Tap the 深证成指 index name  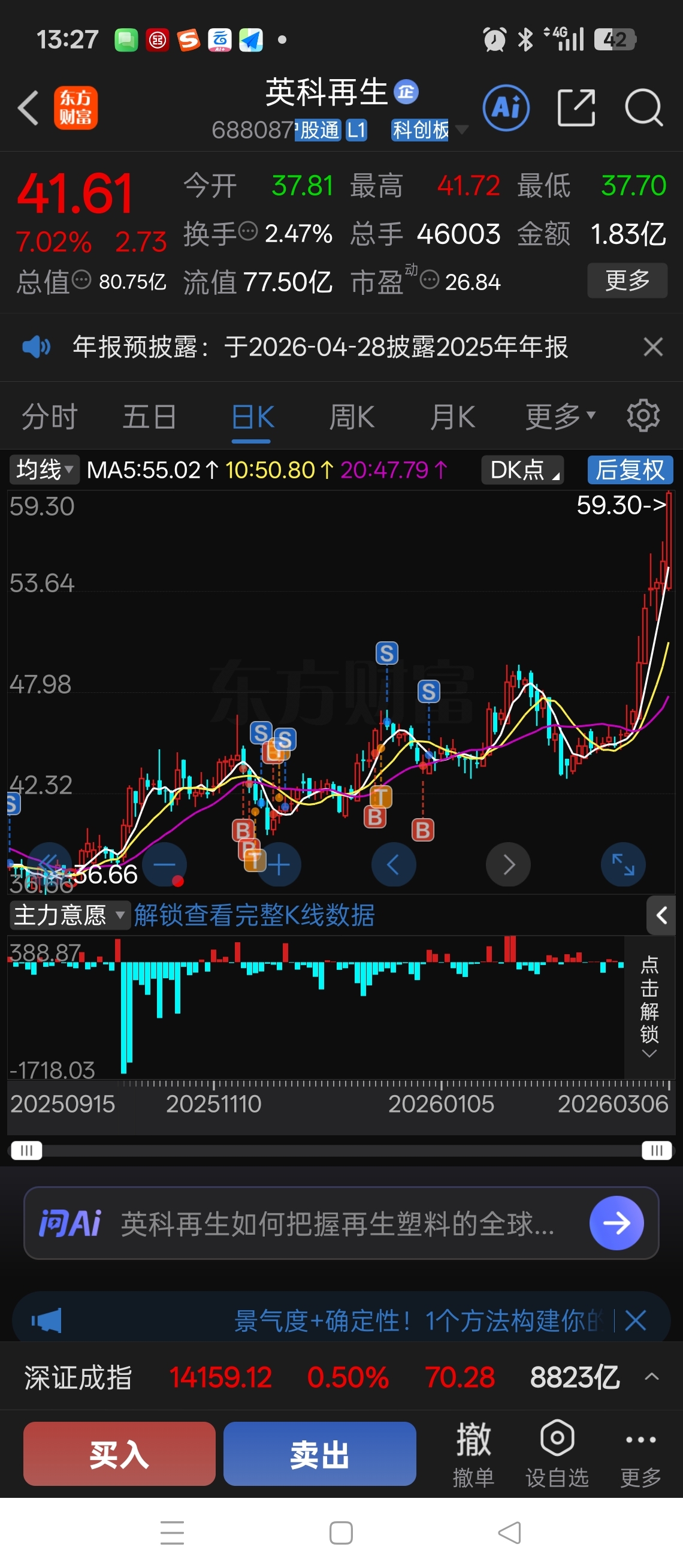coord(78,1377)
